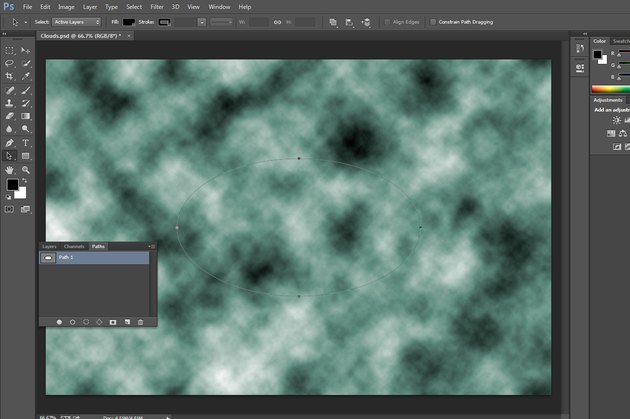Select the Pen tool
The image size is (630, 419).
[x=9, y=143]
